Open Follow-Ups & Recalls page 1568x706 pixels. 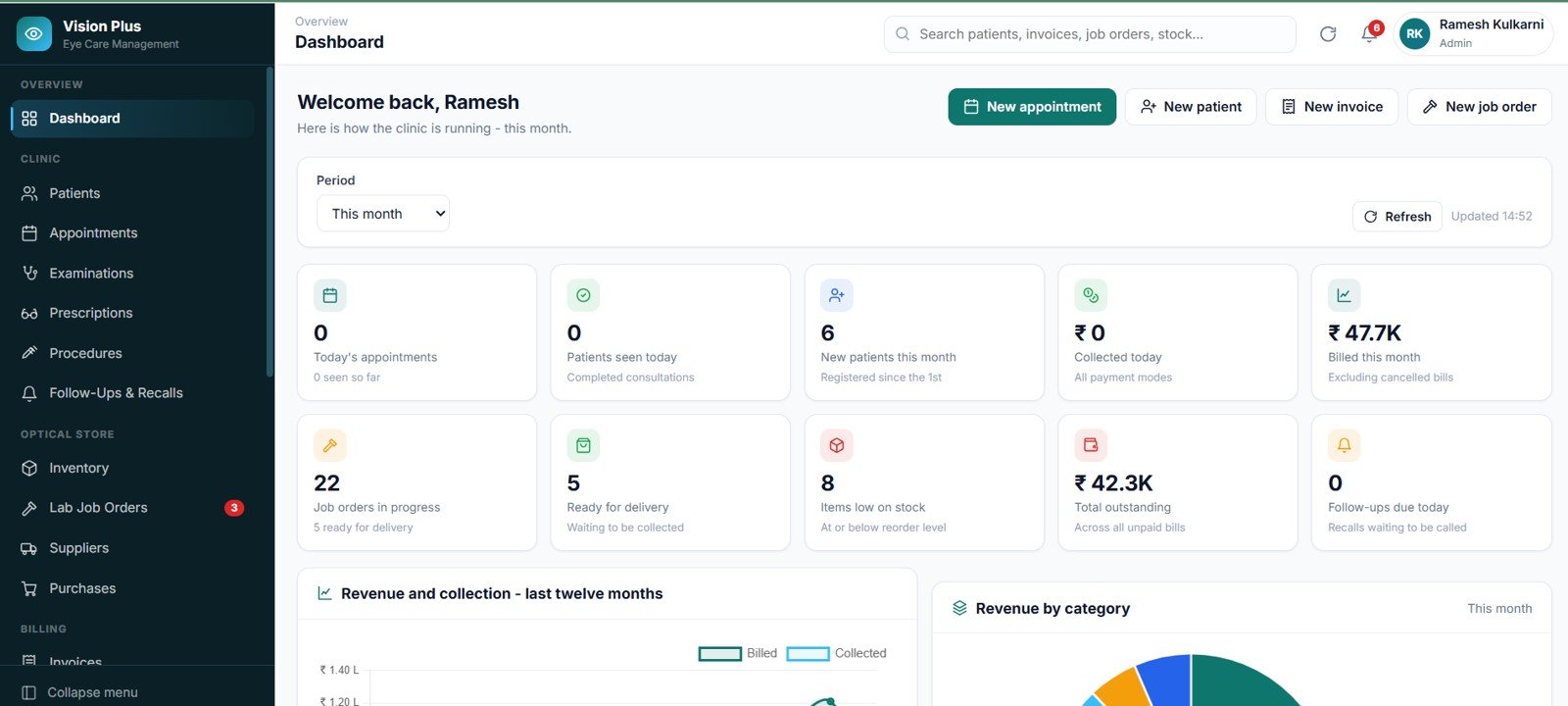coord(132,393)
